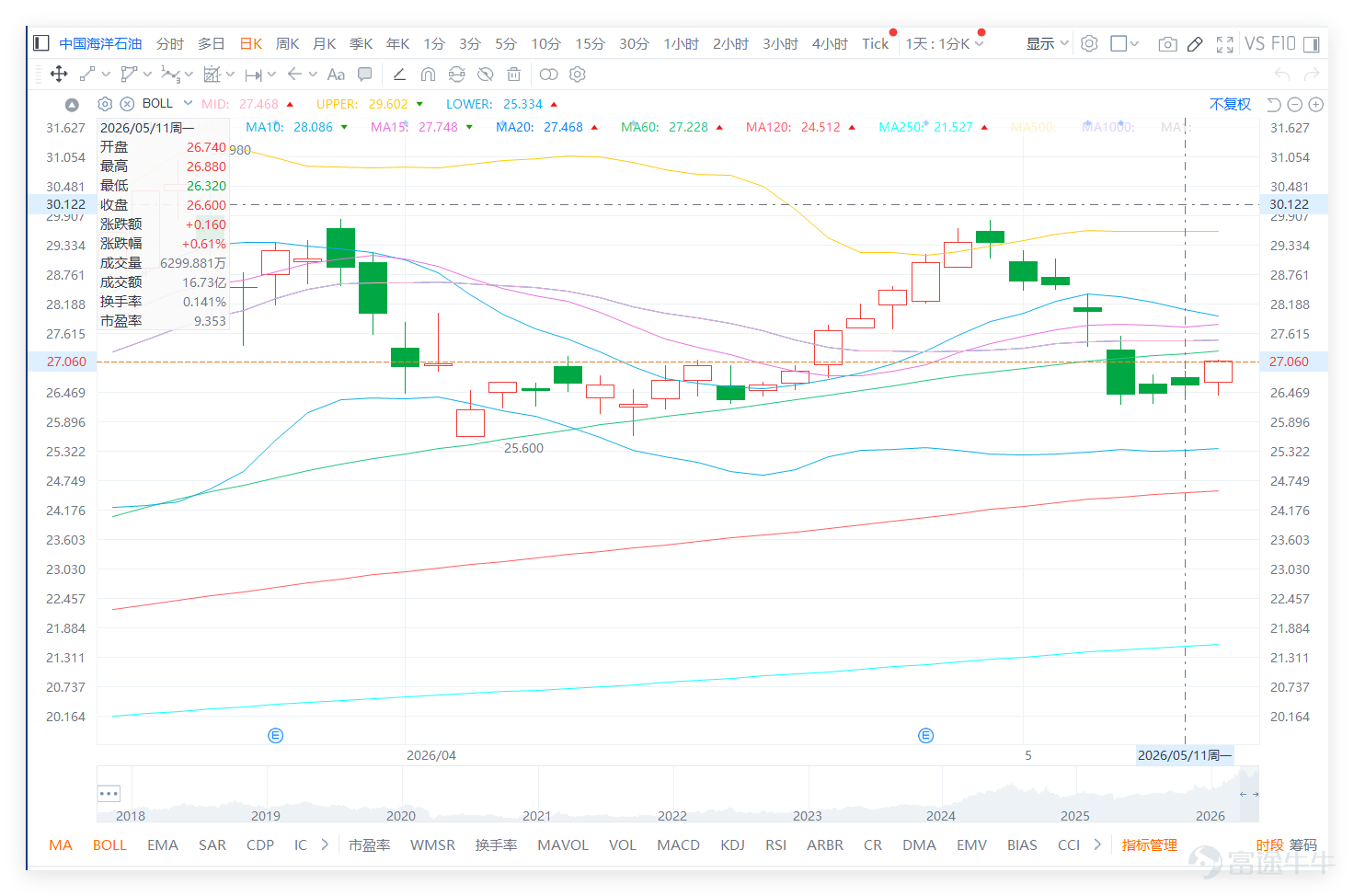Expand trend line tool options arrow
Viewport: 1354px width, 896px height.
point(106,75)
